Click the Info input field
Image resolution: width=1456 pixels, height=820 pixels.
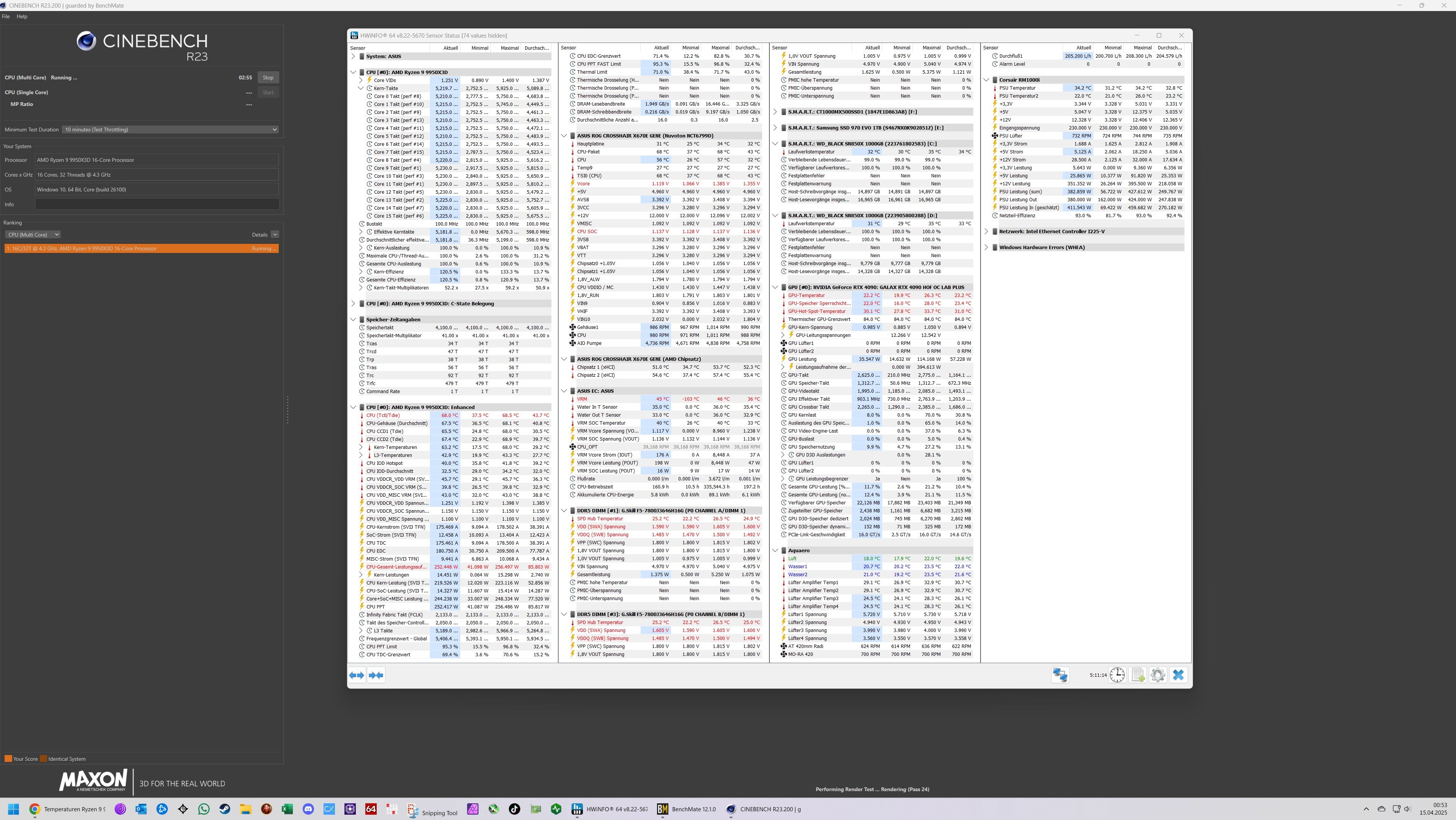156,205
